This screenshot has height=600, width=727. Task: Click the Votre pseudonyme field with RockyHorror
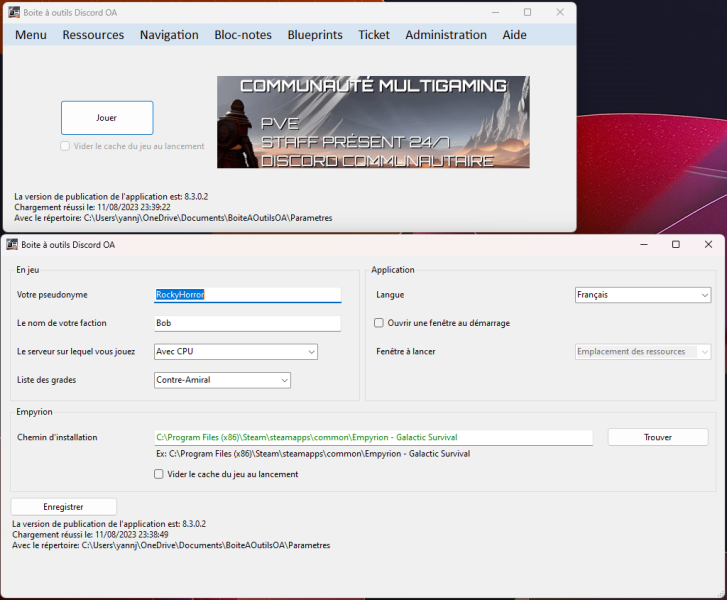click(248, 295)
